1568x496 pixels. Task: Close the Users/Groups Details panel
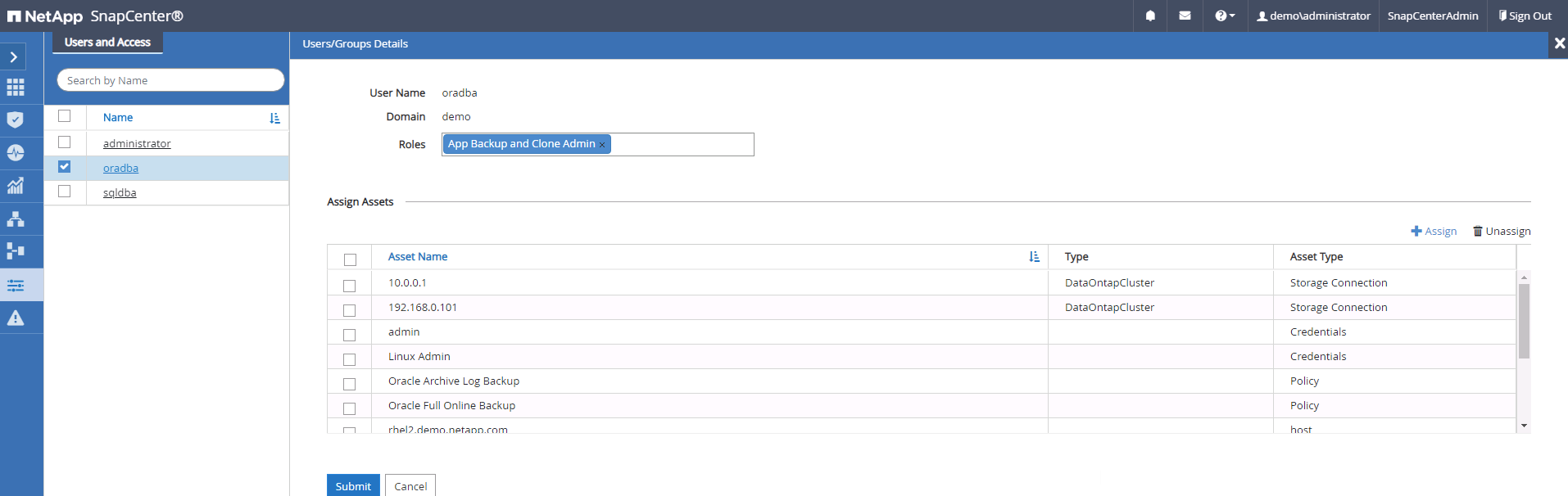coord(1560,43)
